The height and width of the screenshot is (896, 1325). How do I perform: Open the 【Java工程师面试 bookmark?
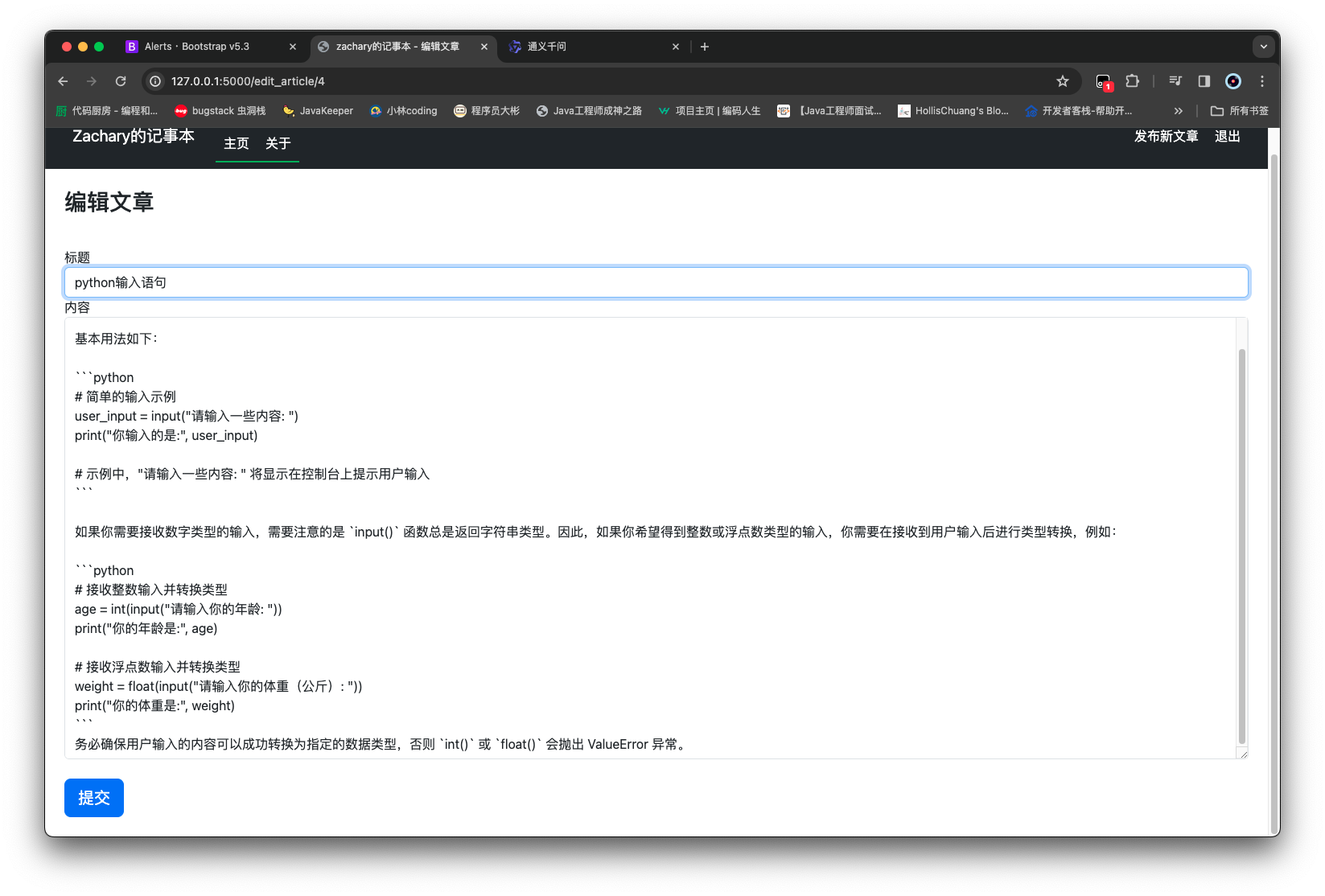829,111
